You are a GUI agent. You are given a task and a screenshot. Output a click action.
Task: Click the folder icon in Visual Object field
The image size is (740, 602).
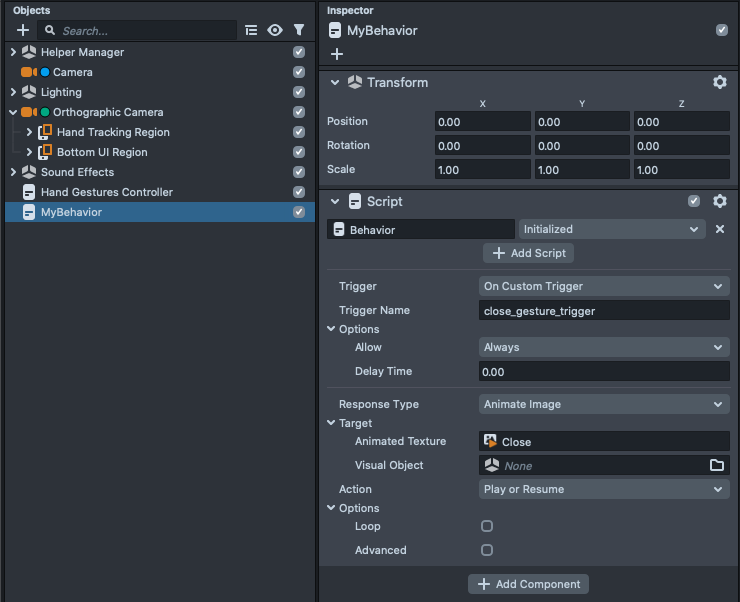tap(716, 466)
